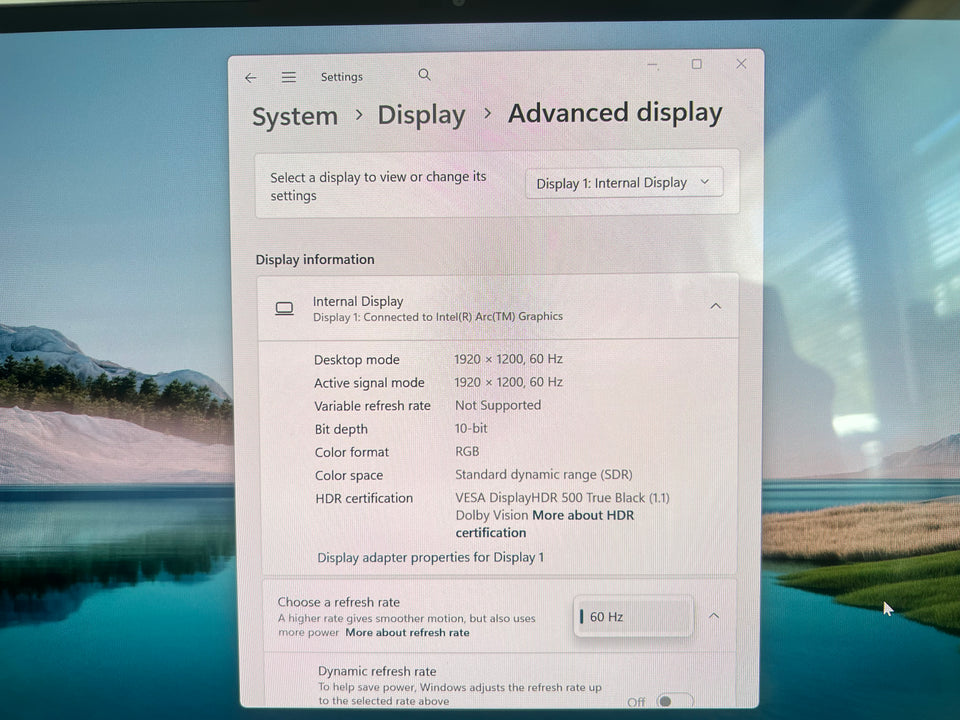Collapse the Choose a refresh rate section
This screenshot has width=960, height=720.
[714, 616]
